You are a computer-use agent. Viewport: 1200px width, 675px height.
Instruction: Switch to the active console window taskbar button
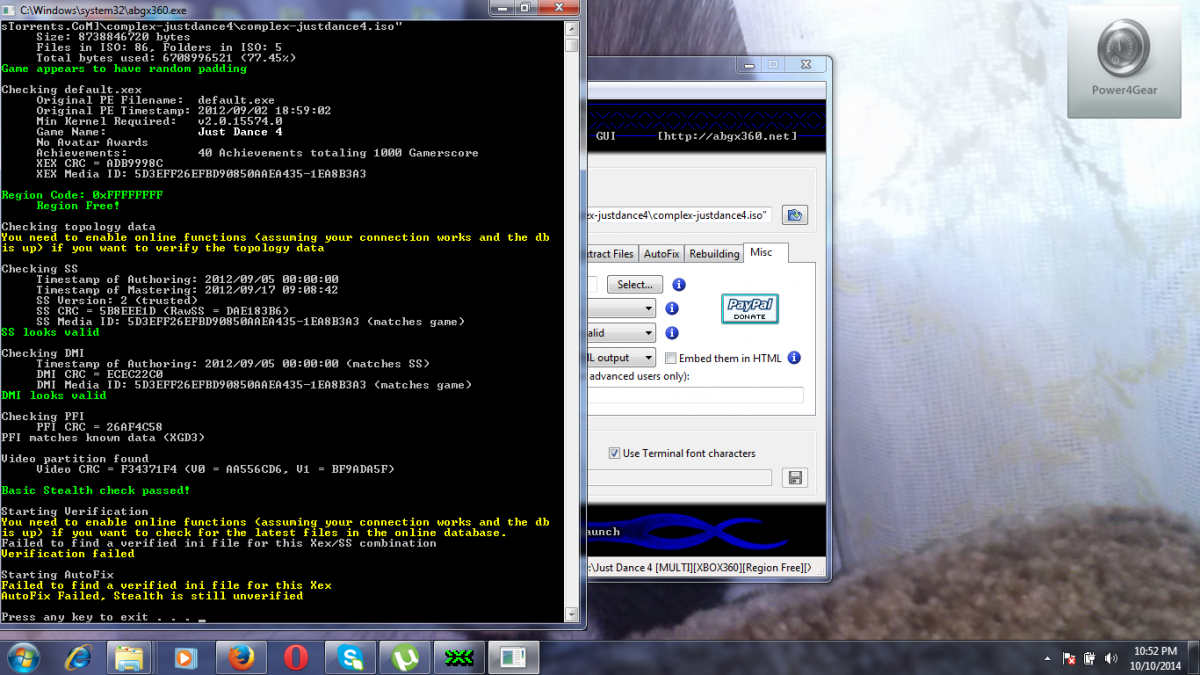click(x=513, y=657)
